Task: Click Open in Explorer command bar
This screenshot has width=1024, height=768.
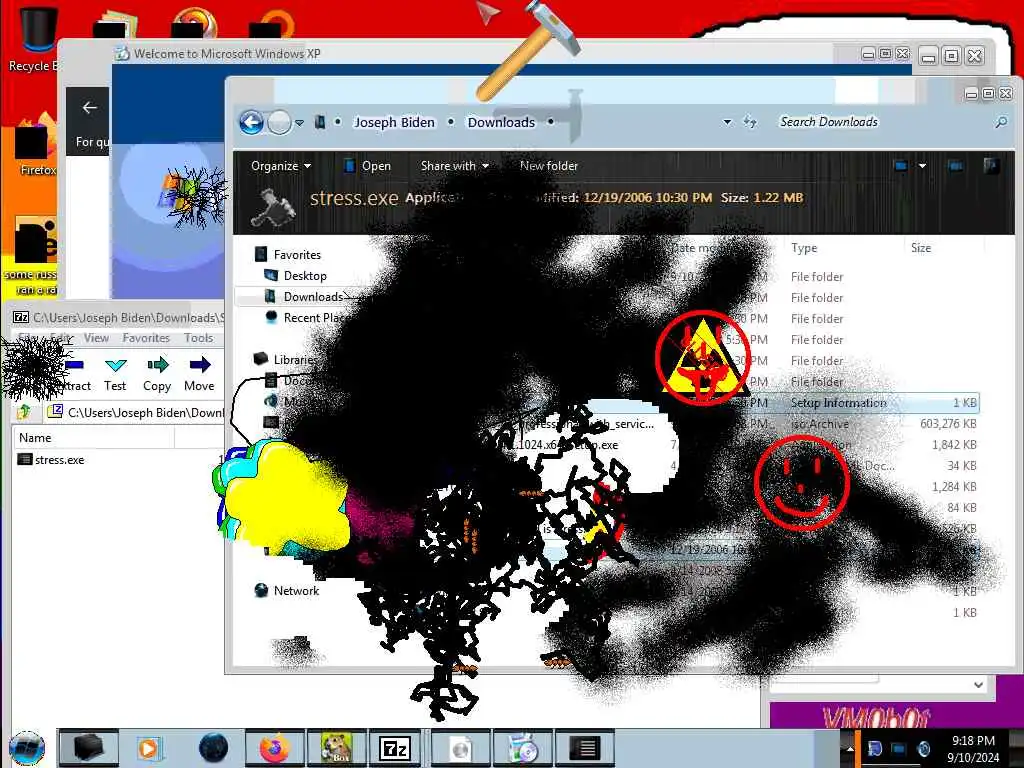Action: (368, 166)
